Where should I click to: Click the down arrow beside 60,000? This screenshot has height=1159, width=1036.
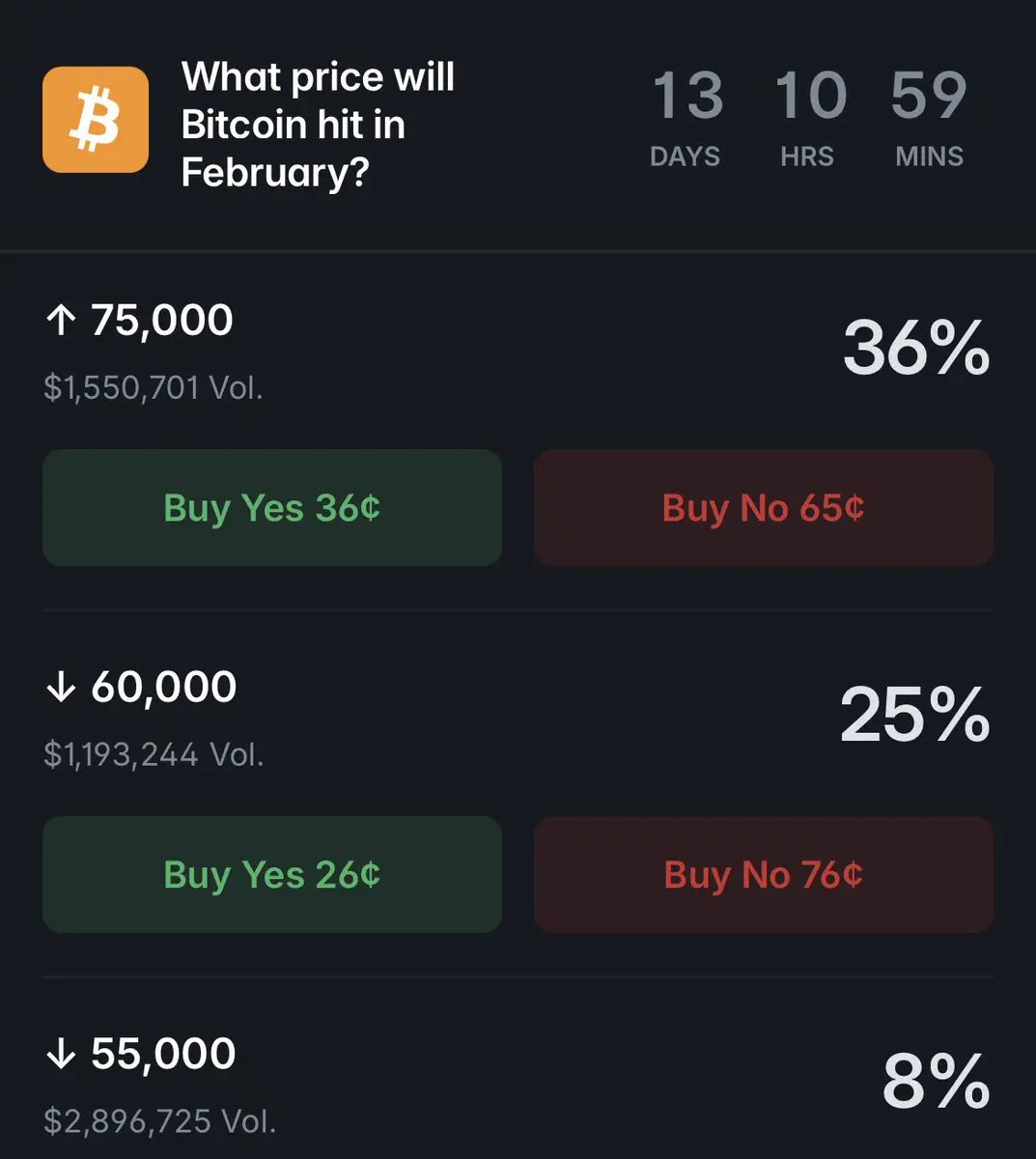pos(61,688)
